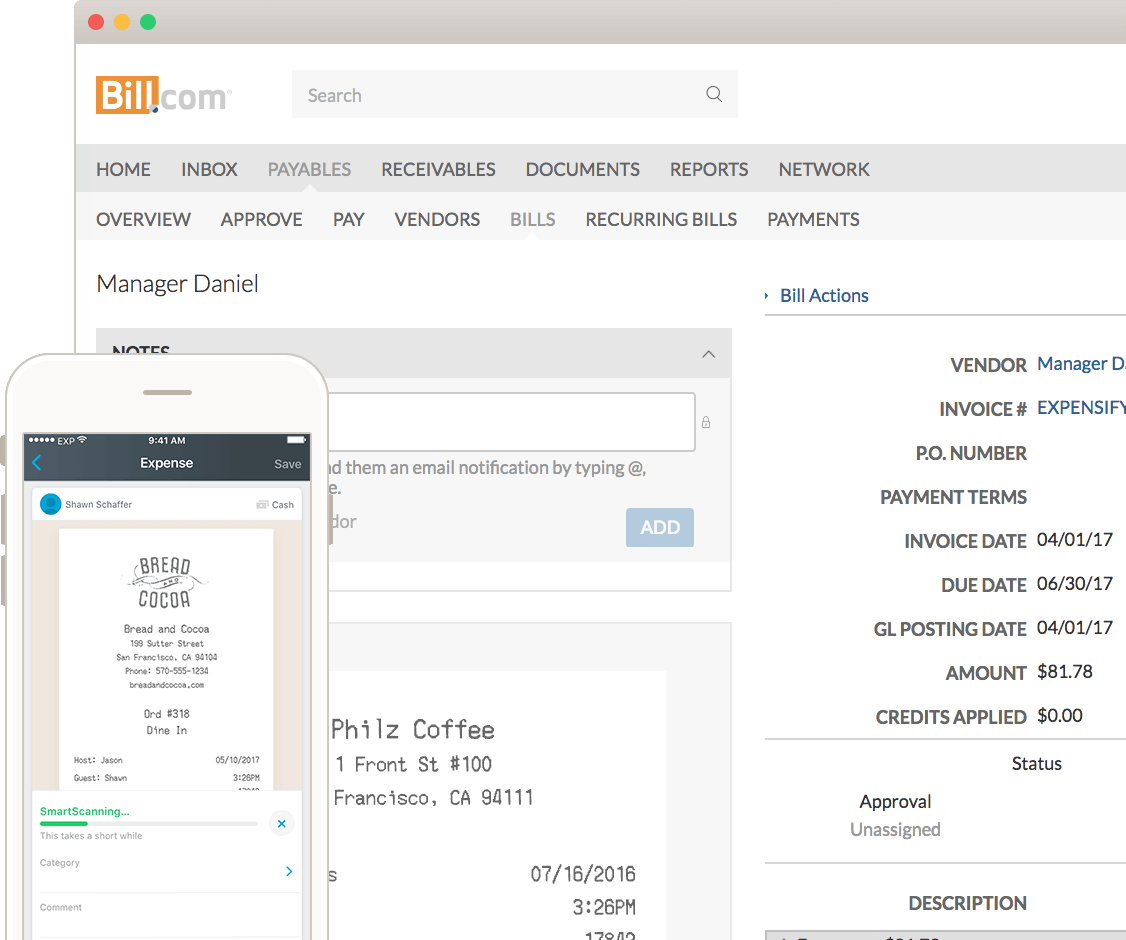Screen dimensions: 1126x940
Task: Tap the blue back chevron on the Expense screen
Action: 39,463
